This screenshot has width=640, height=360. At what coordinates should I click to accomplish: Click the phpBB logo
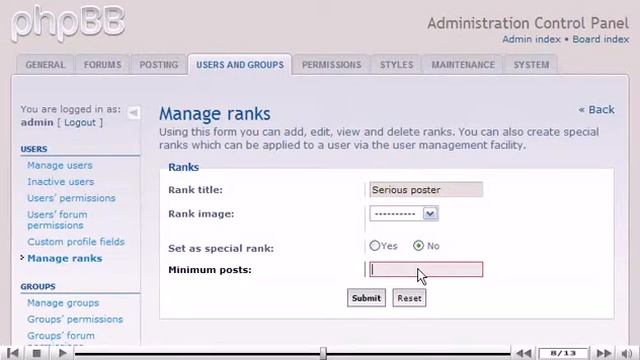pos(68,23)
